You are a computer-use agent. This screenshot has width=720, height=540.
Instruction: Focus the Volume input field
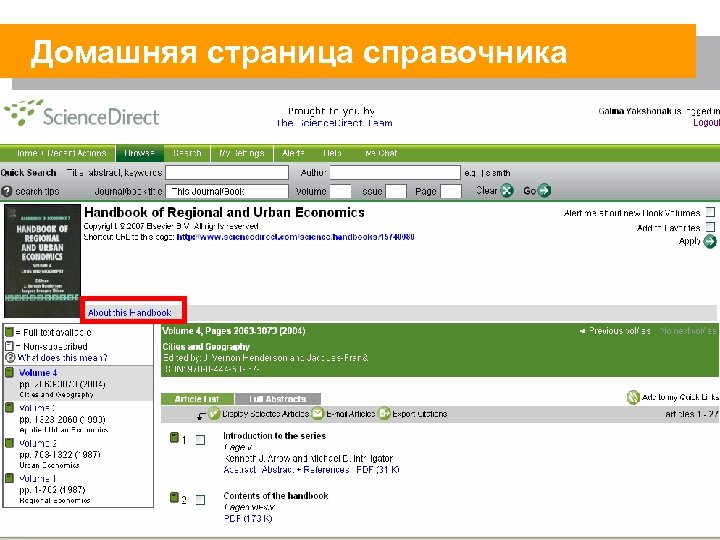pos(340,191)
